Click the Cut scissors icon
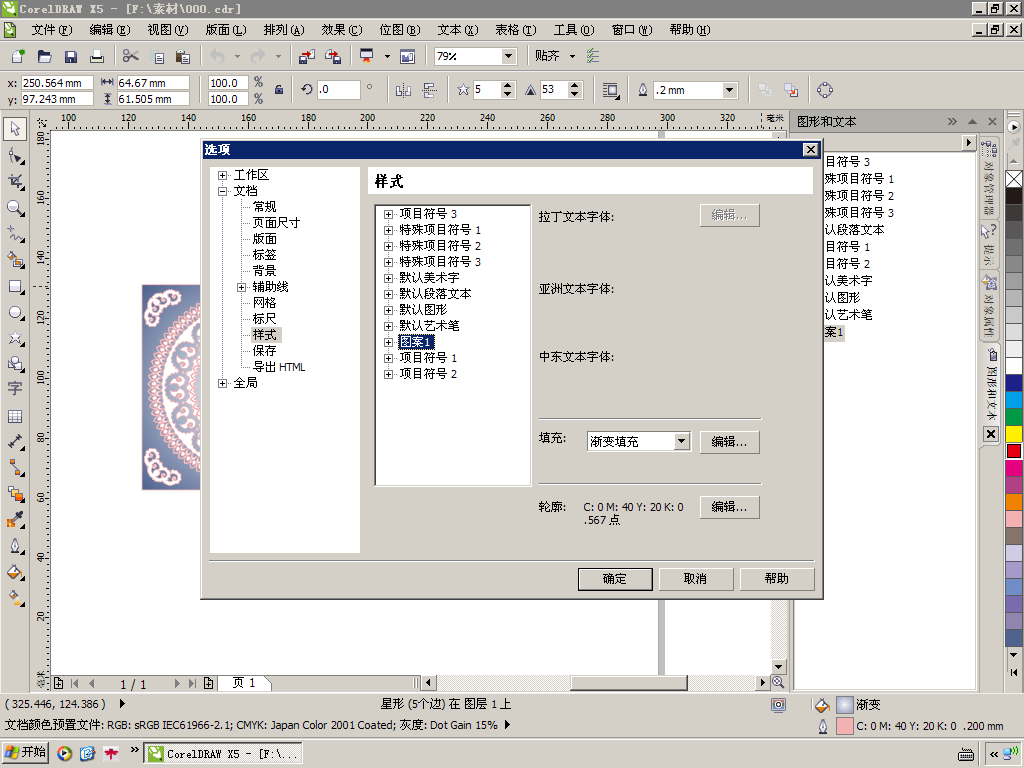Viewport: 1024px width, 768px height. click(x=131, y=56)
